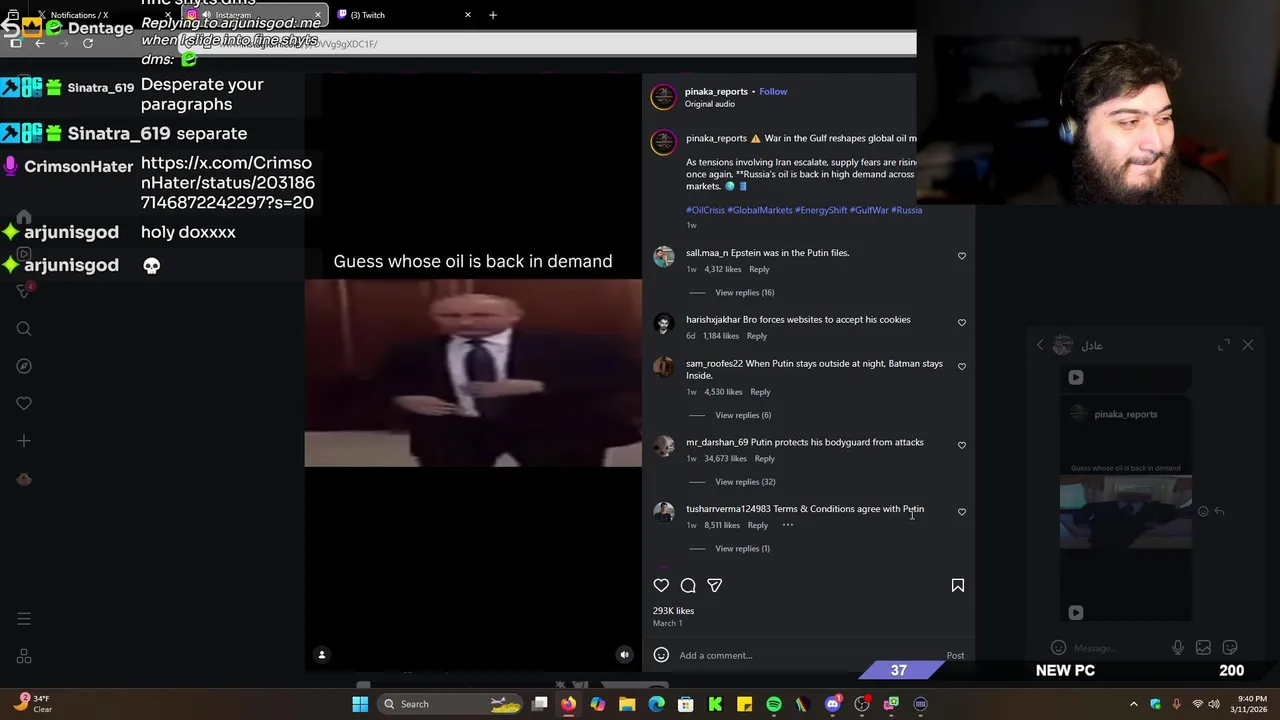Like the sall.maa_n Epstein comment
1280x720 pixels.
[x=962, y=256]
